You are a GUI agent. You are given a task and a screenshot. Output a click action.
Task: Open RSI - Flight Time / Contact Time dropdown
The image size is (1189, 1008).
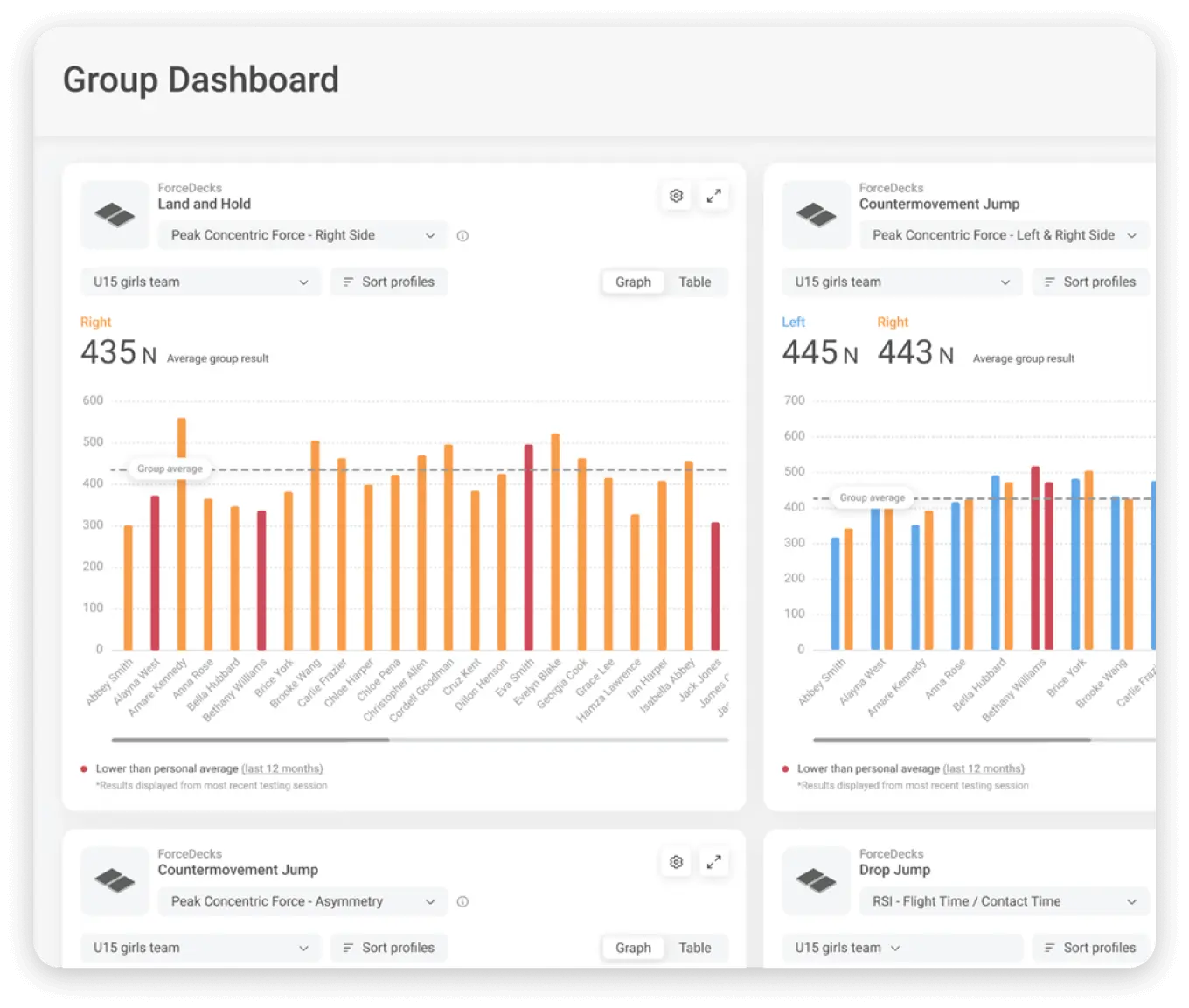[1003, 901]
